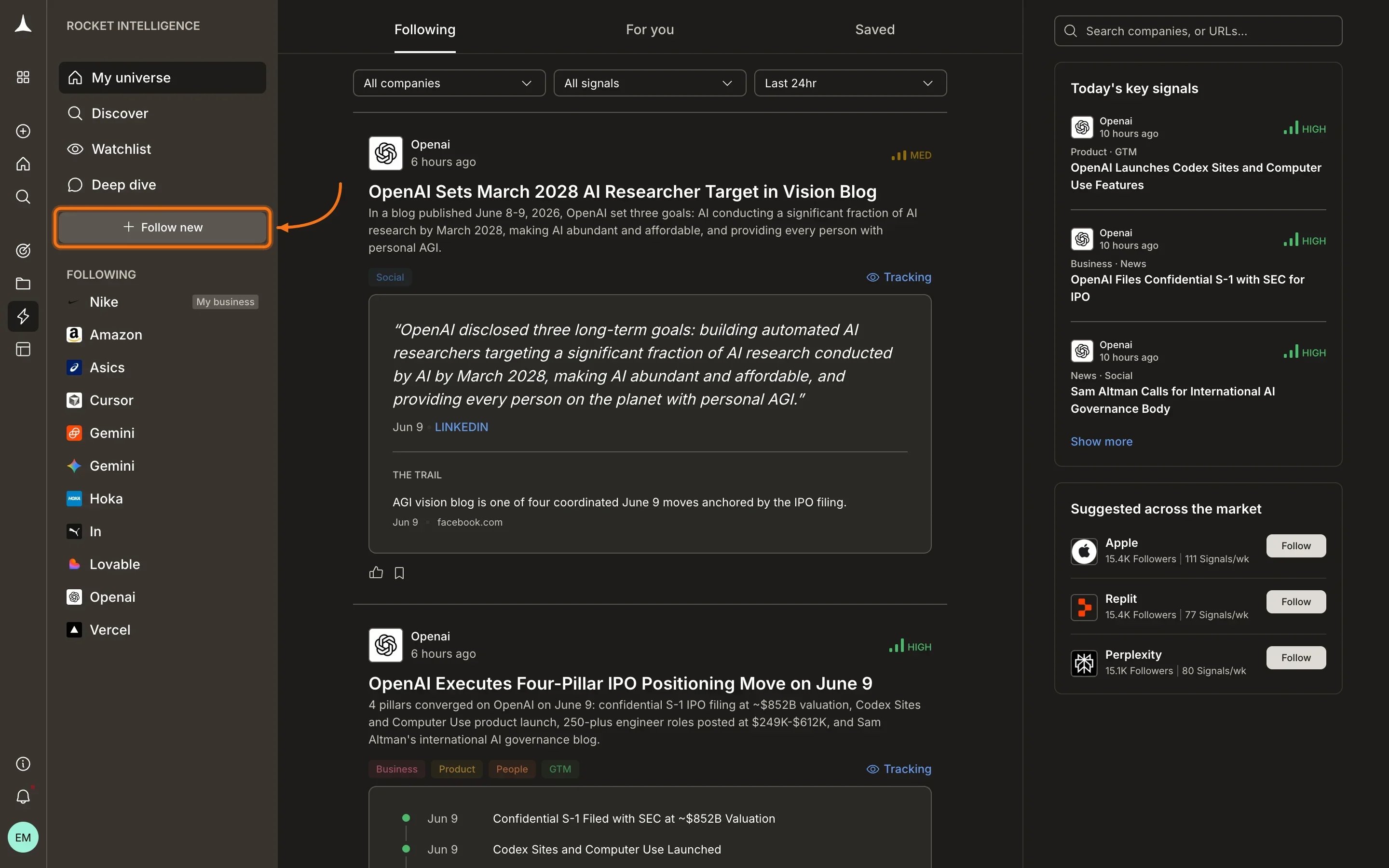Click Openai logo on AI Researcher post
Viewport: 1389px width, 868px height.
coord(386,153)
